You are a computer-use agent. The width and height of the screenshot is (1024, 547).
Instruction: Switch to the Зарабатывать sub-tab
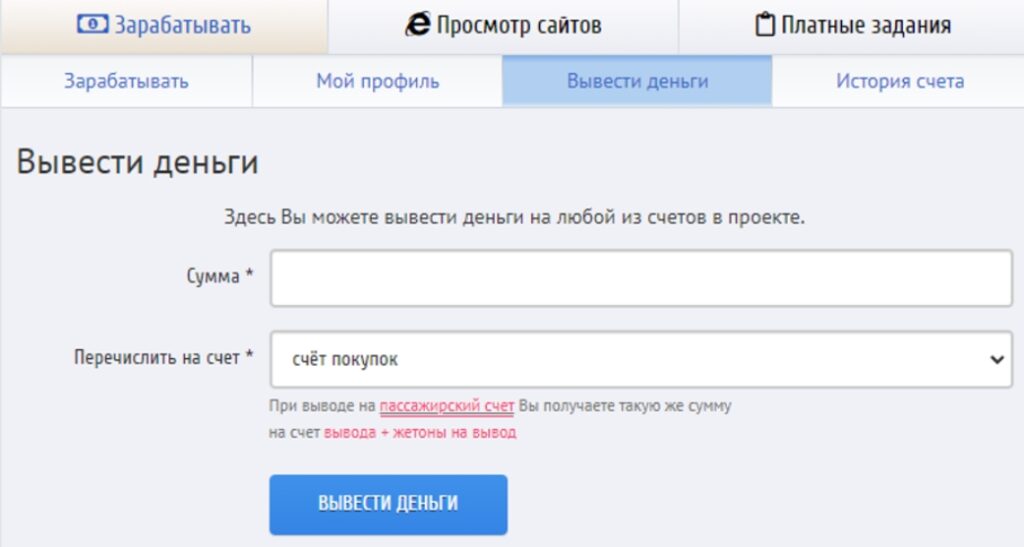(x=127, y=81)
